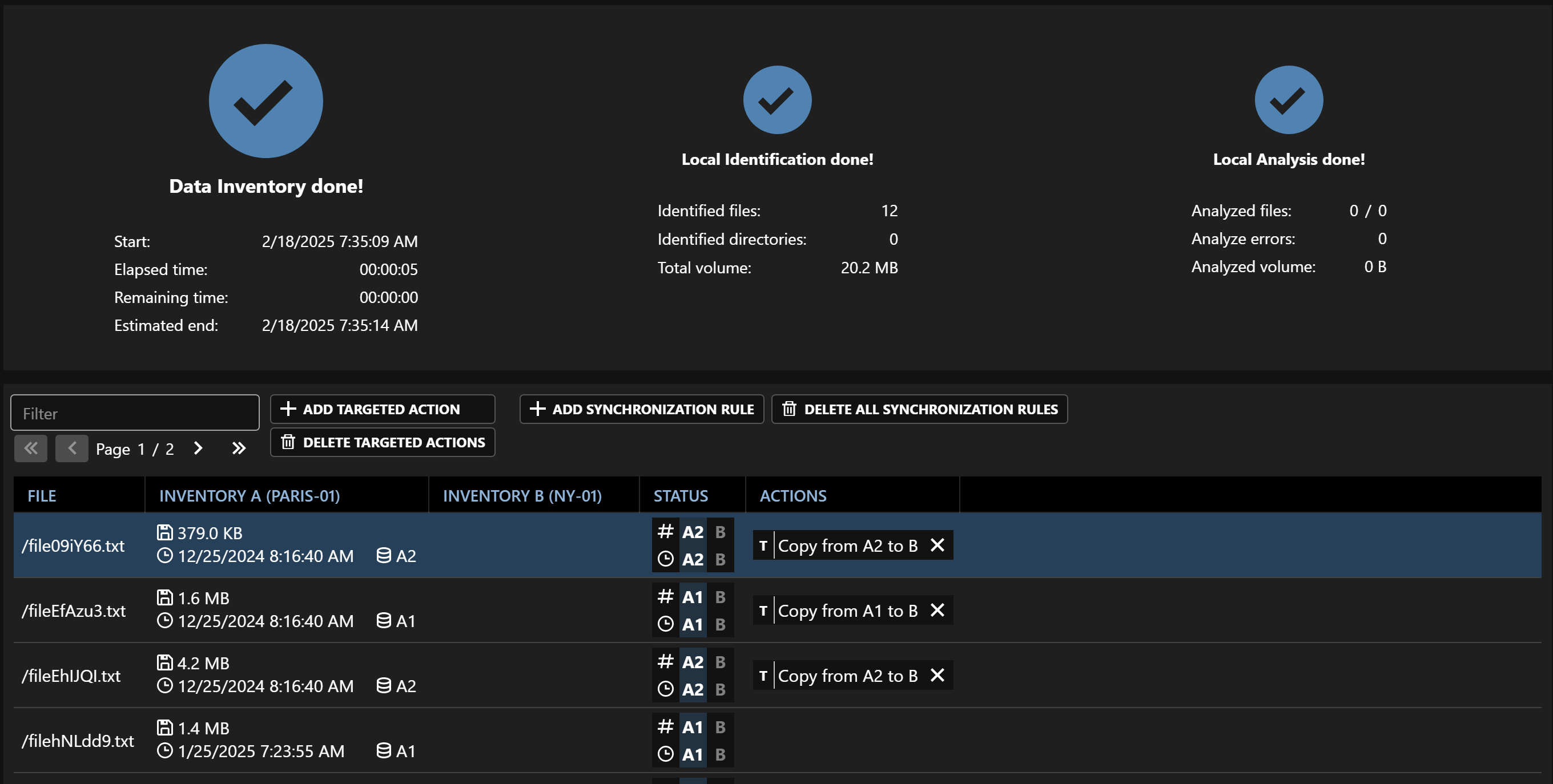Click the Data Inventory done checkmark icon
The image size is (1553, 784).
[x=265, y=101]
